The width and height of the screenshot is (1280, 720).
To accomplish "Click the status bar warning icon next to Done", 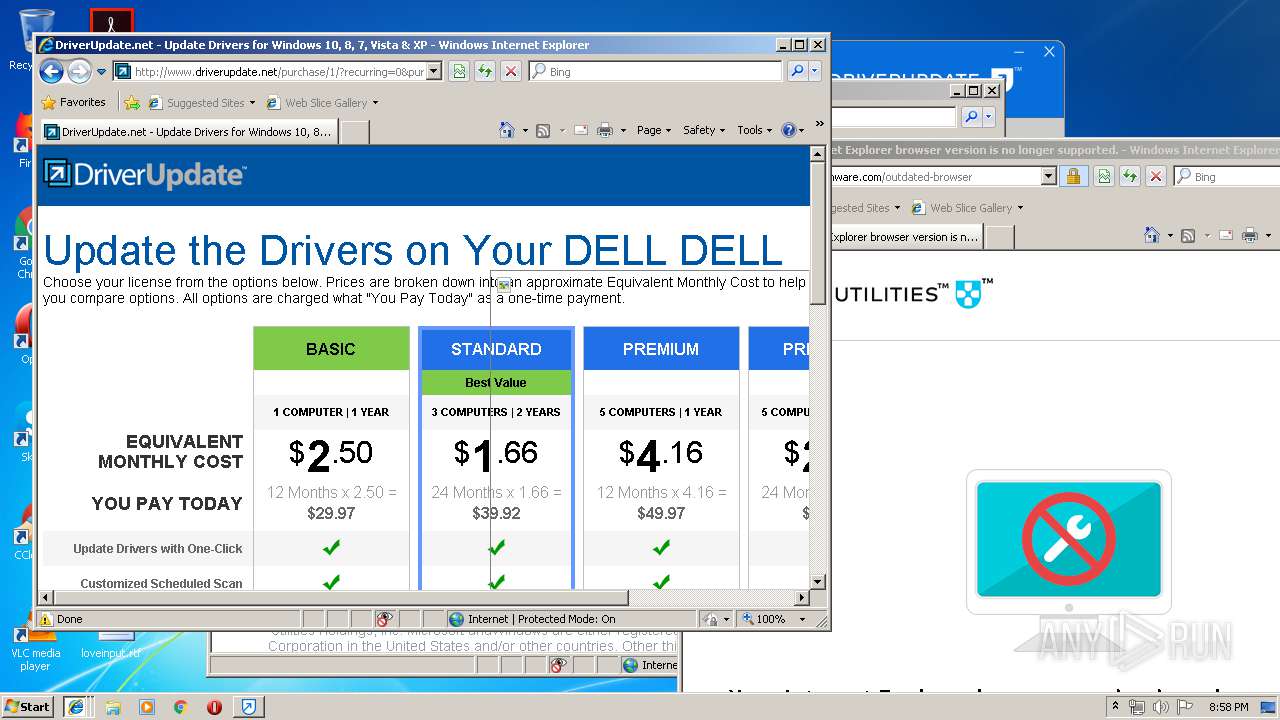I will [46, 619].
